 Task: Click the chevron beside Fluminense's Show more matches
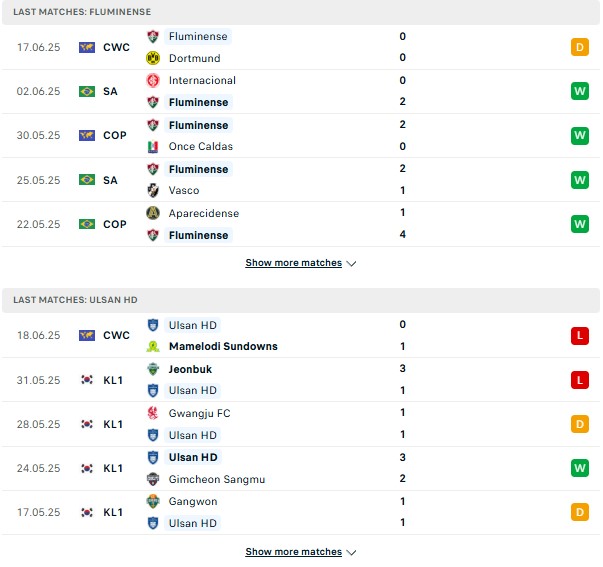(x=351, y=263)
